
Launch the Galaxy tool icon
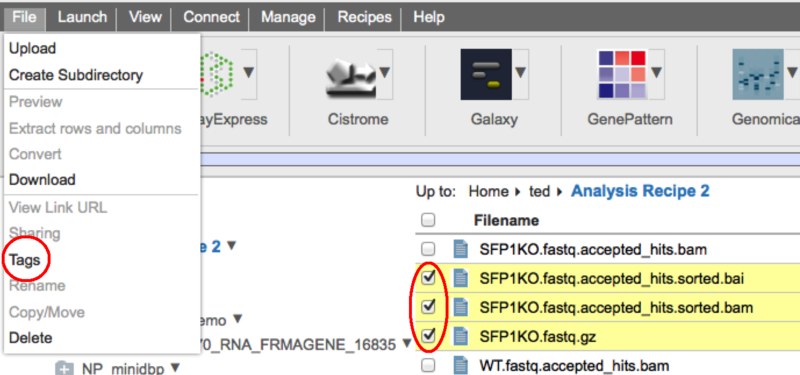click(x=486, y=74)
